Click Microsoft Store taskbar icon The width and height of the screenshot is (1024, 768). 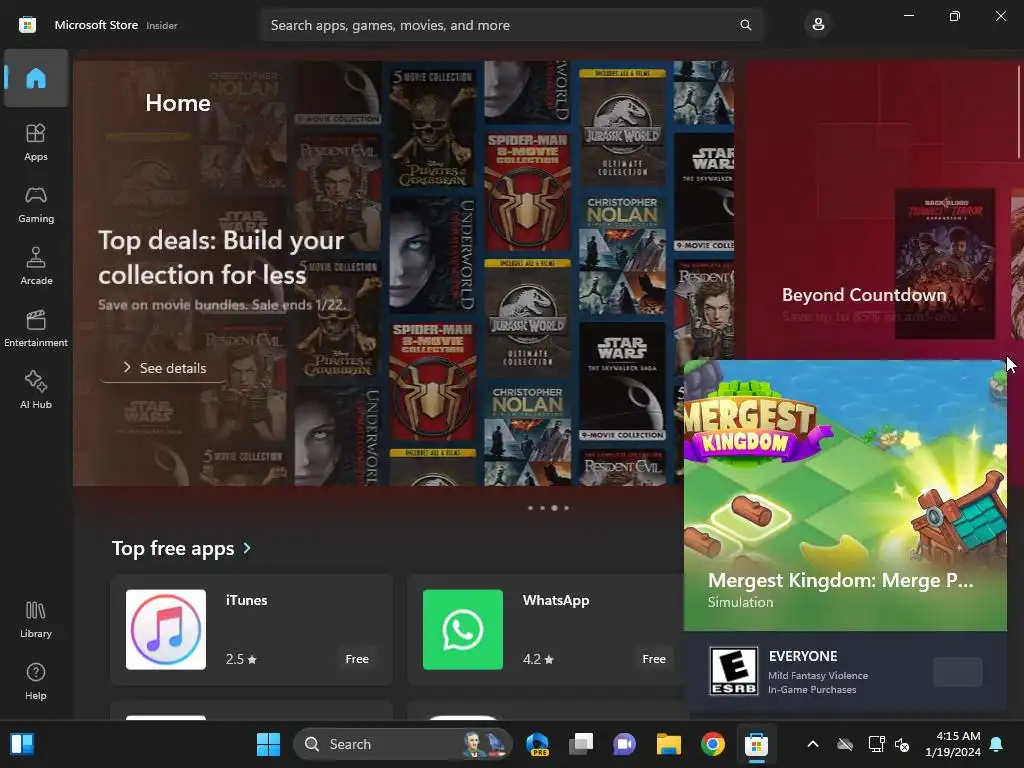[756, 744]
